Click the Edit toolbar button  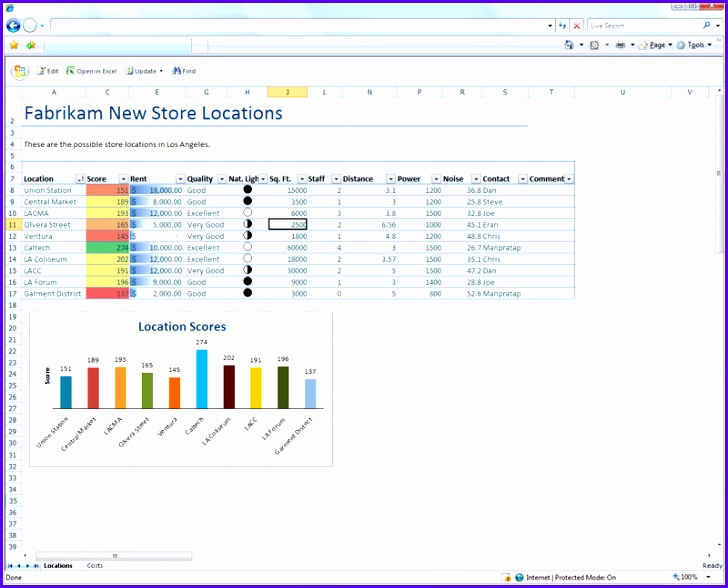point(48,71)
